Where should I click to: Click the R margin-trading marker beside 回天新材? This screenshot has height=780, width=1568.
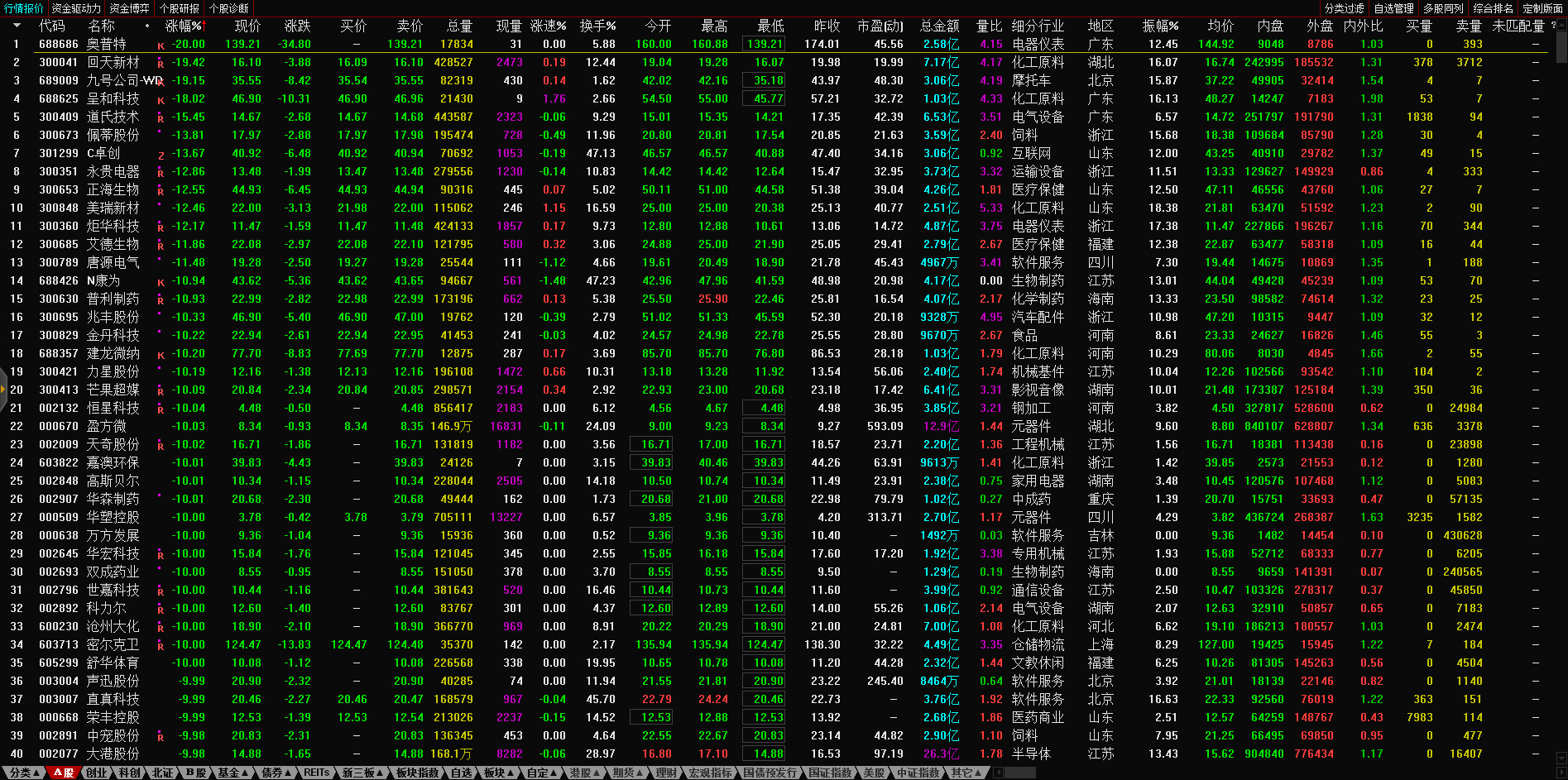coord(161,64)
